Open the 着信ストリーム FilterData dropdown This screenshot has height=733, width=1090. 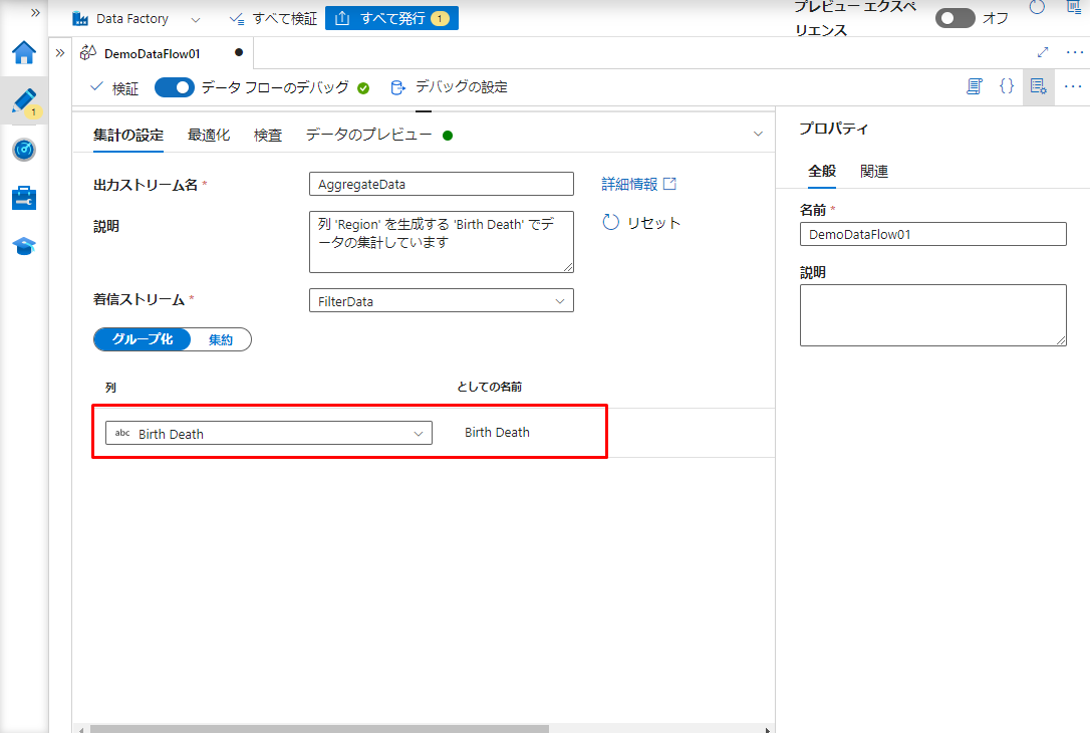pos(441,300)
